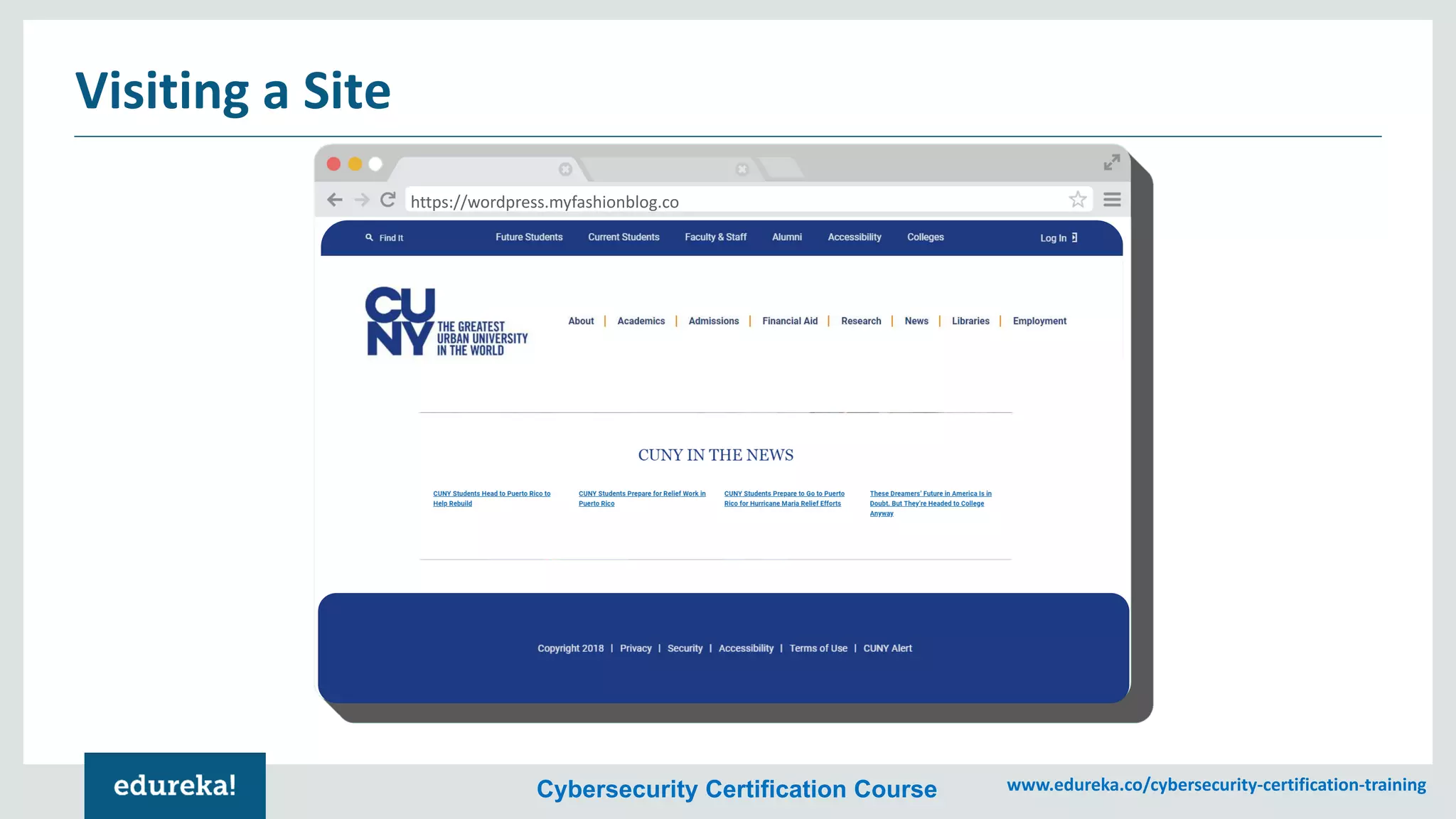Open 'Prepare for Relief Work in Puerto Rico' article
The width and height of the screenshot is (1456, 819).
642,498
